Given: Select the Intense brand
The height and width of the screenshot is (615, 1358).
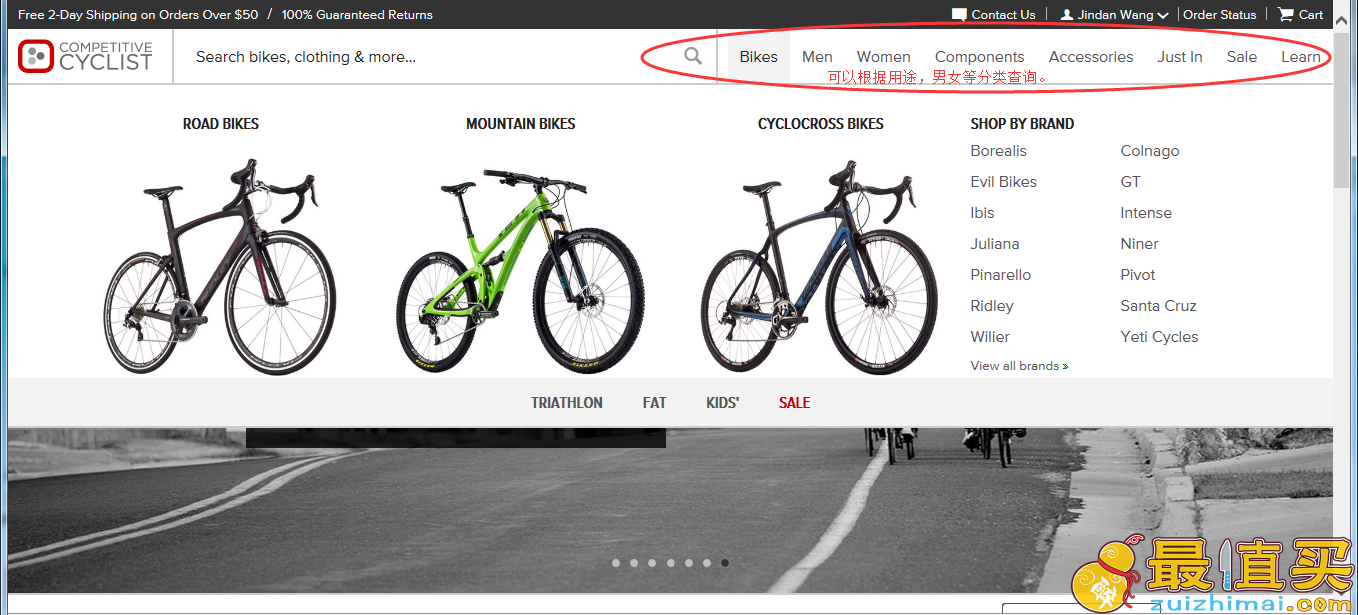Looking at the screenshot, I should [1146, 213].
